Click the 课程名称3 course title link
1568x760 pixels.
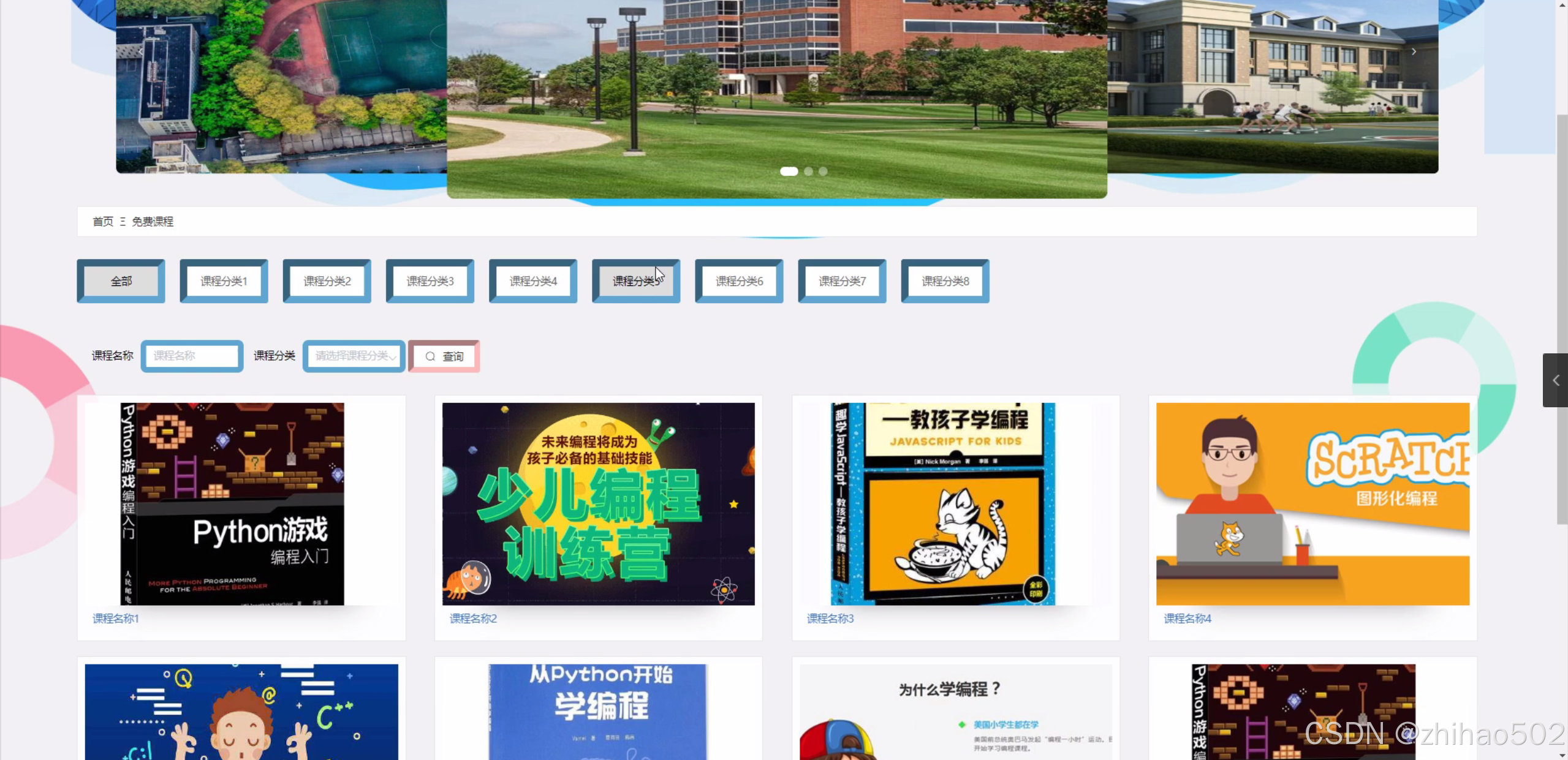tap(830, 619)
